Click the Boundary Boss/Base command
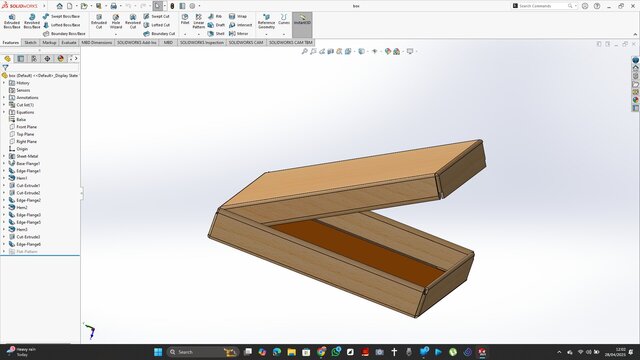The height and width of the screenshot is (360, 640). point(64,33)
